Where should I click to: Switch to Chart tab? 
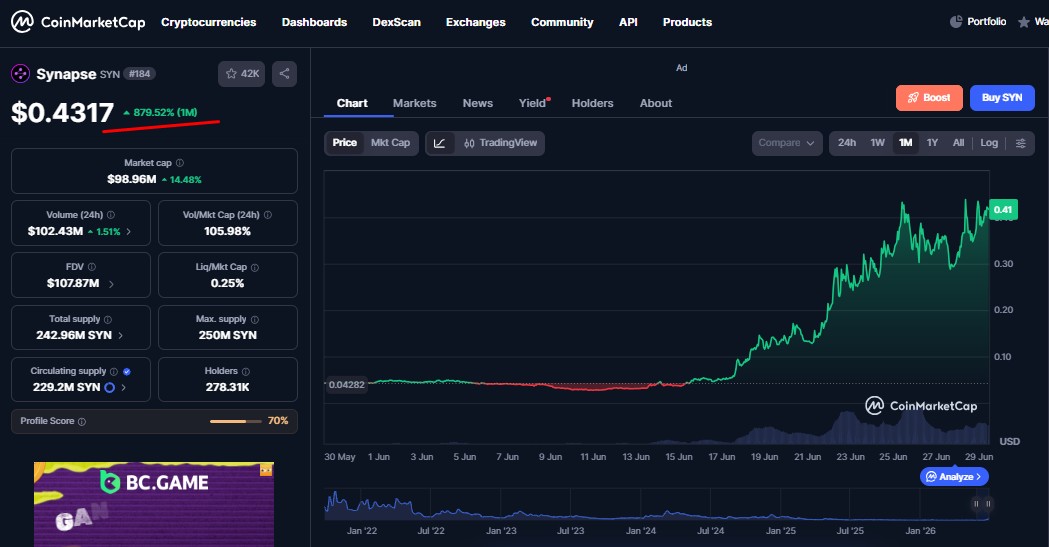[x=352, y=103]
